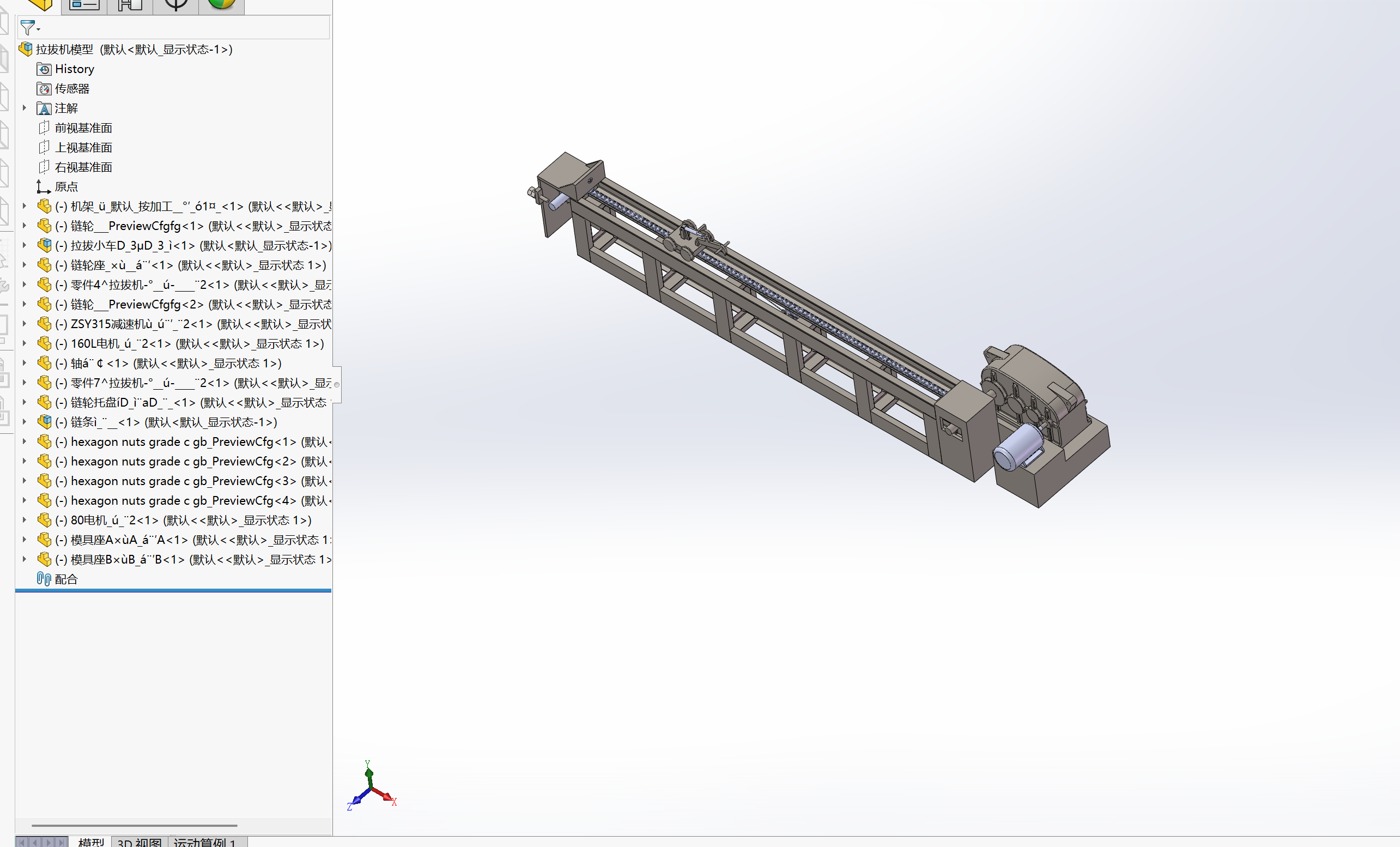Image resolution: width=1400 pixels, height=847 pixels.
Task: Expand the 160L电机 component node
Action: click(25, 343)
